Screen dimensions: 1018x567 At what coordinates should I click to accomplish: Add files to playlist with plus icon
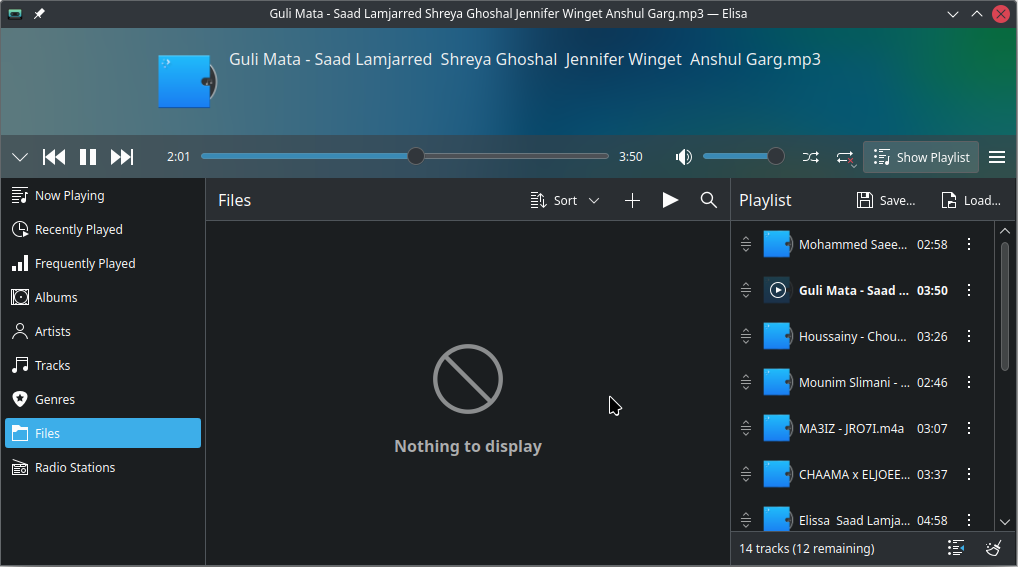tap(632, 201)
